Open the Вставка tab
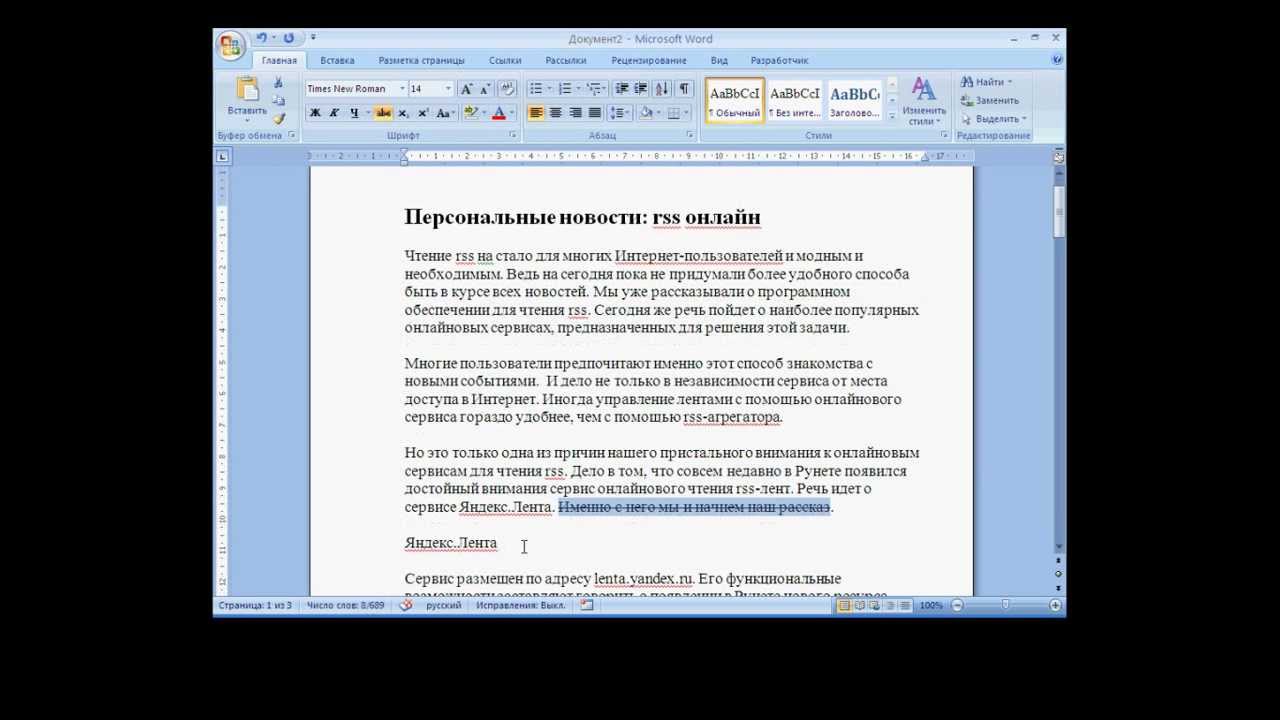The width and height of the screenshot is (1280, 720). pos(337,60)
